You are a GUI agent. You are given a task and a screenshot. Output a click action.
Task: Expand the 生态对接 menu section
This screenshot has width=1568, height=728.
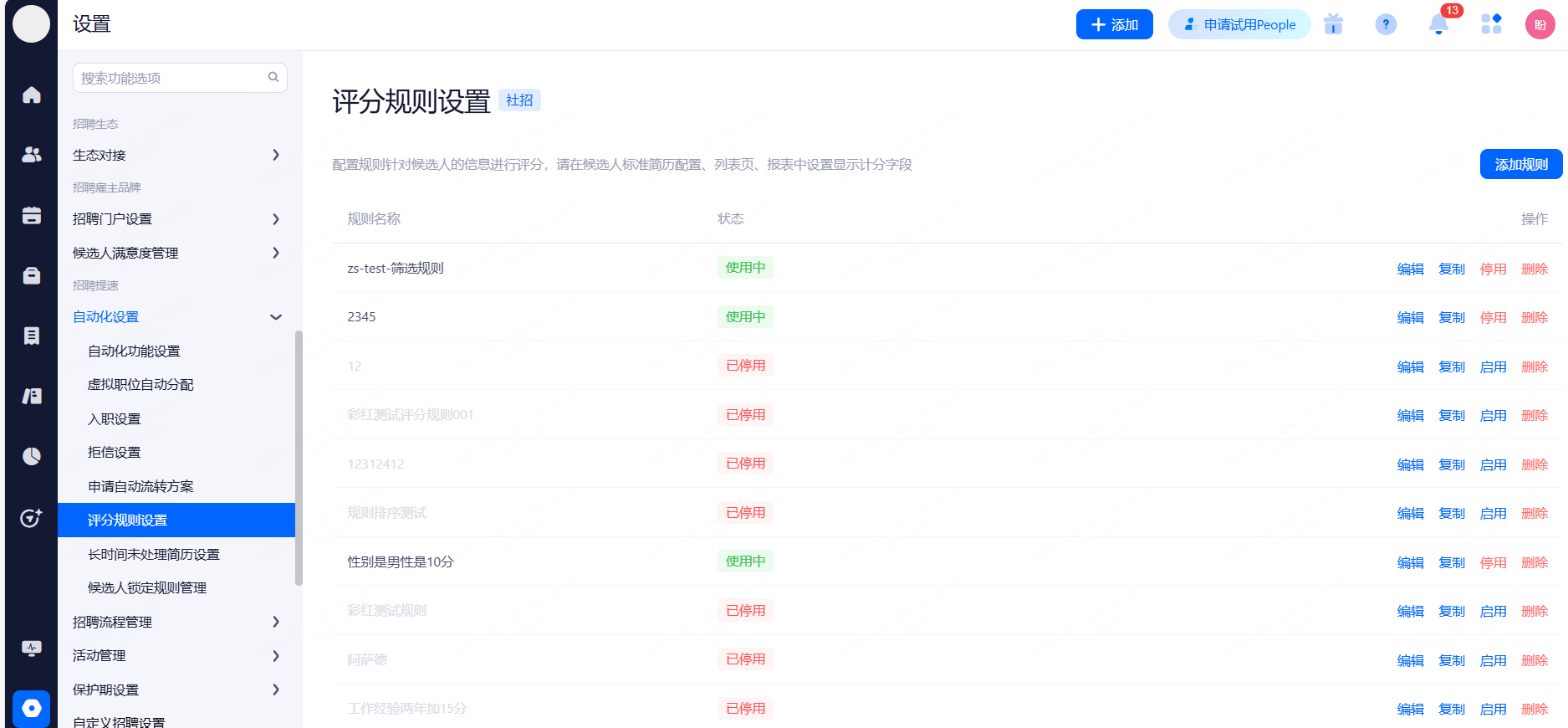(176, 155)
